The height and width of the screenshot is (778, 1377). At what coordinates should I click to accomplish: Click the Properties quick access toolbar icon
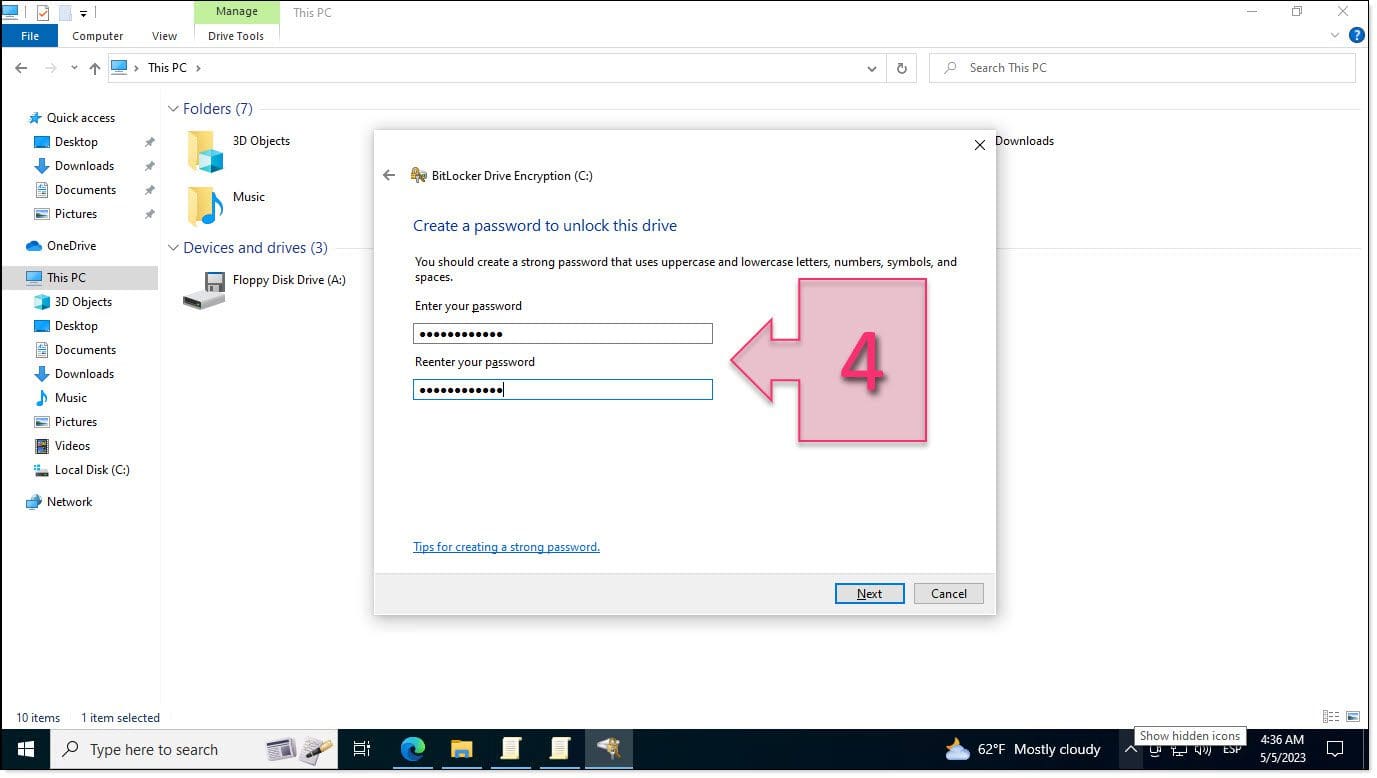43,12
